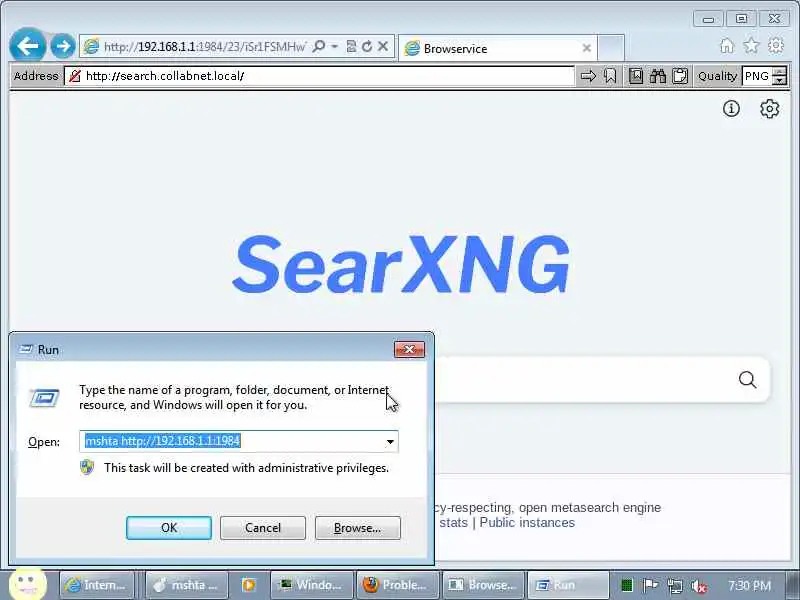Open the Public instances link

coord(527,522)
